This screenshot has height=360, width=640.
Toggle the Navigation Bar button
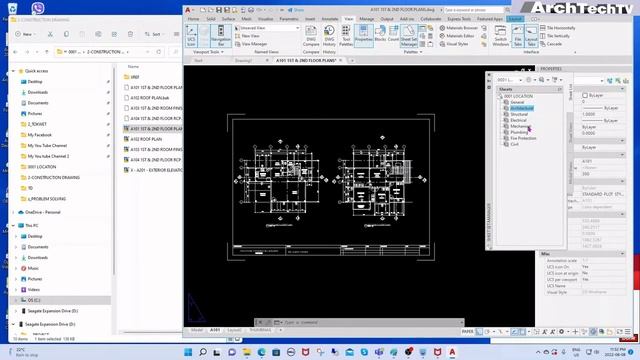point(221,36)
